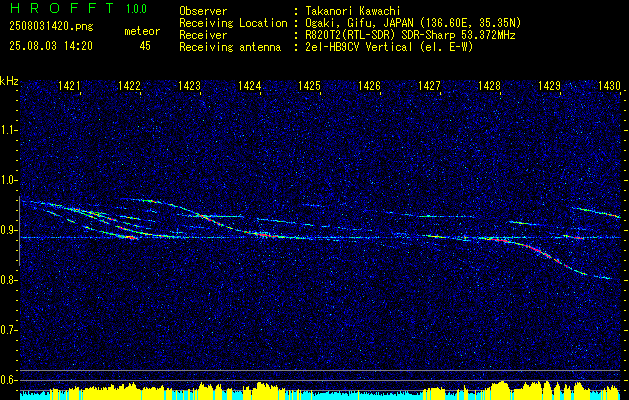
Task: Click the receiver R820T2 SDR-Sharp 53.372MHz text
Action: tap(410, 35)
